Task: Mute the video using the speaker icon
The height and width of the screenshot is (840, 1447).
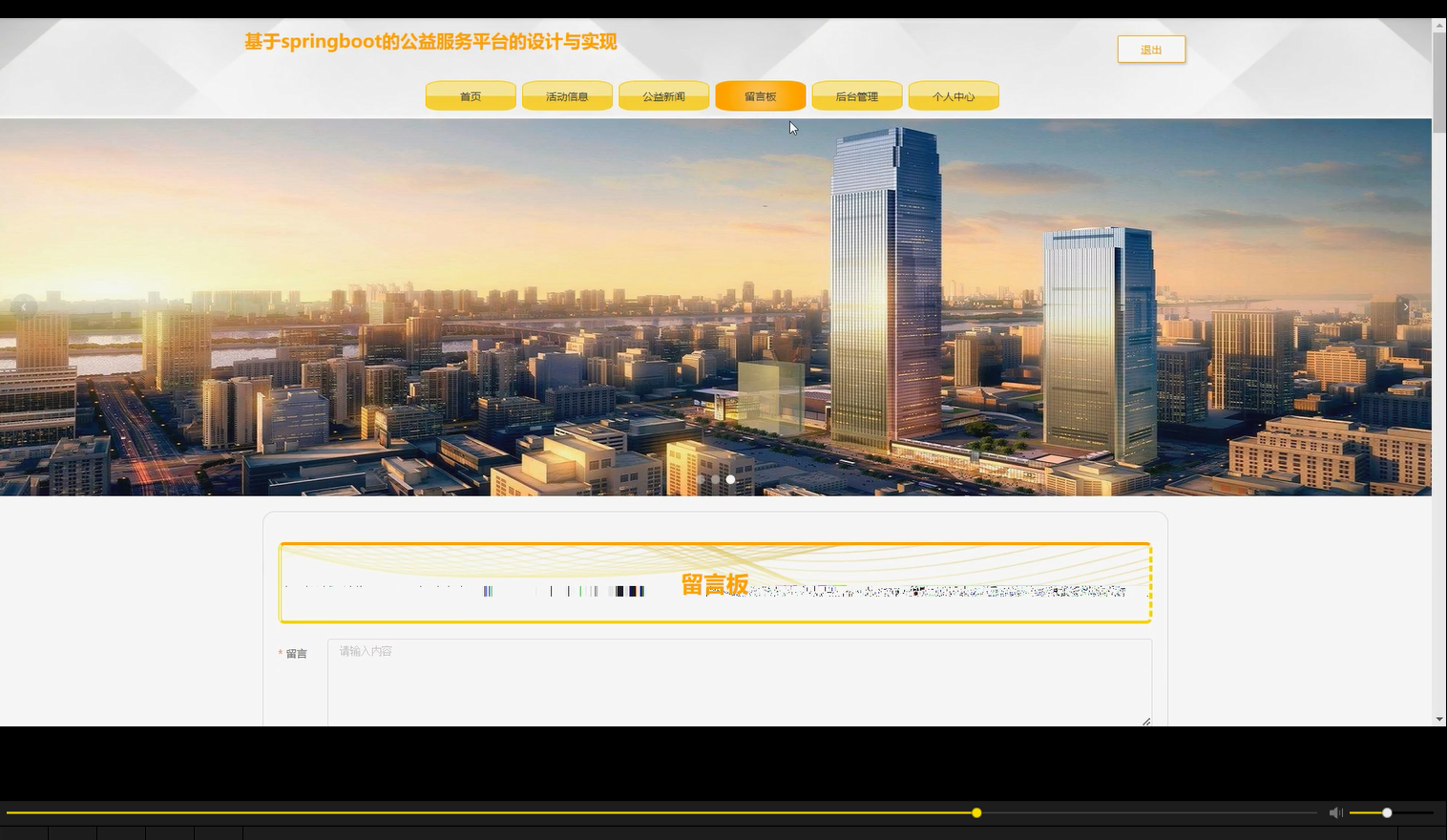Action: 1335,812
